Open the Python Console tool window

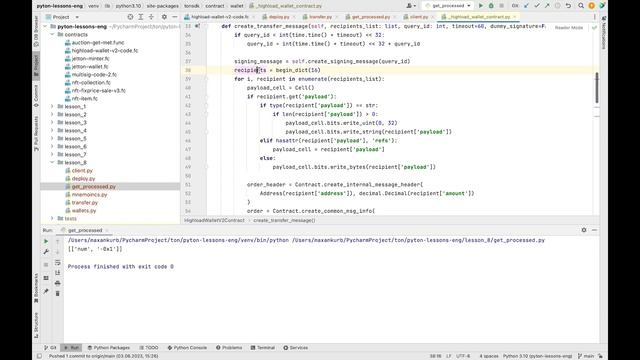[x=187, y=348]
